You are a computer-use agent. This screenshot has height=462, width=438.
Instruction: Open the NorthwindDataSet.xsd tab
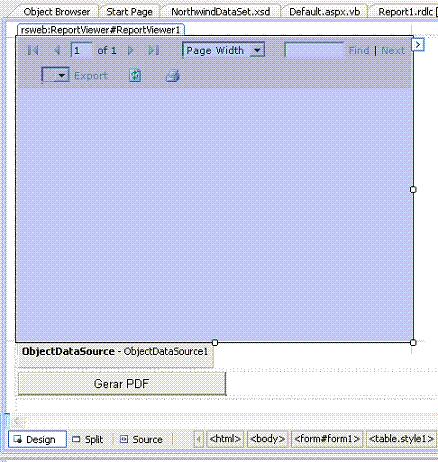click(221, 12)
